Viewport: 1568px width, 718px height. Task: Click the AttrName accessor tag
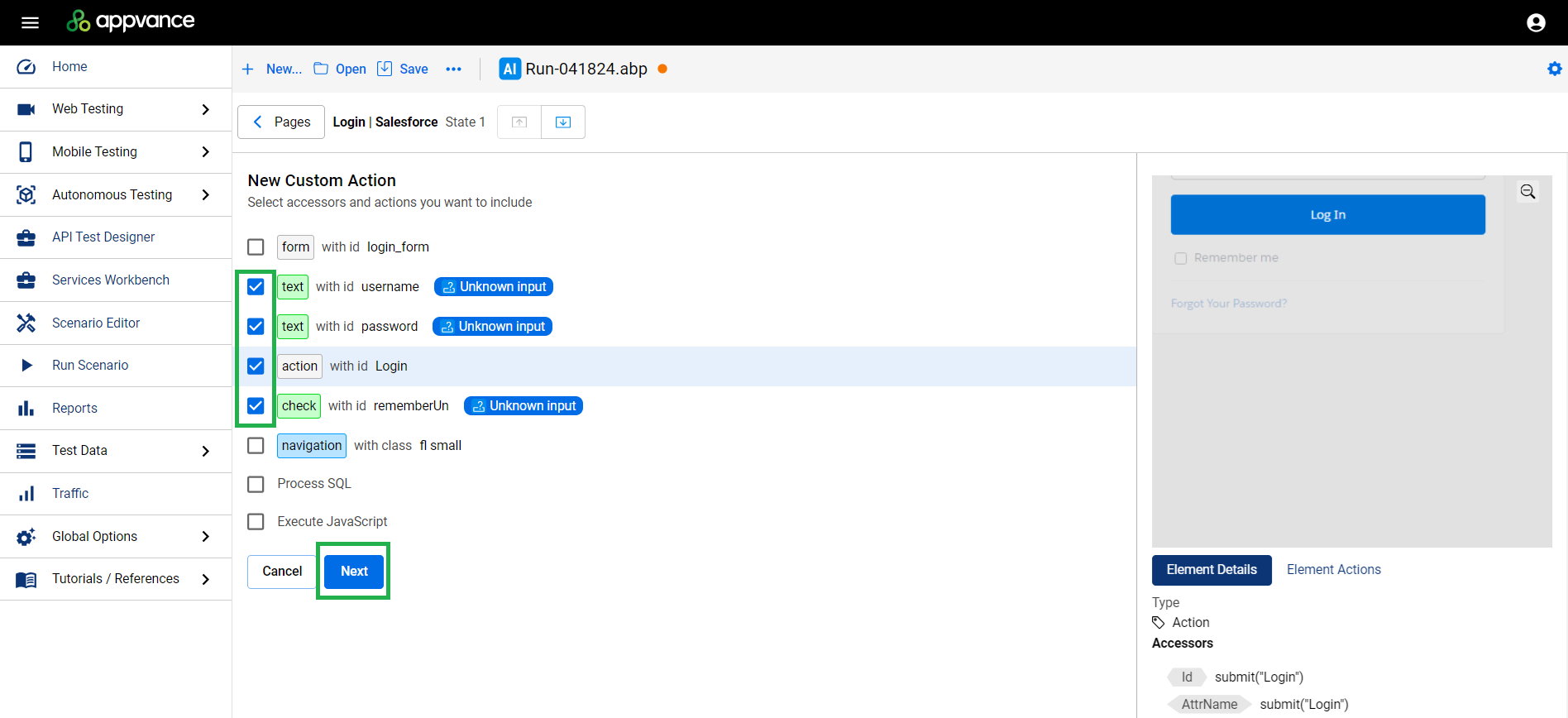(x=1209, y=705)
